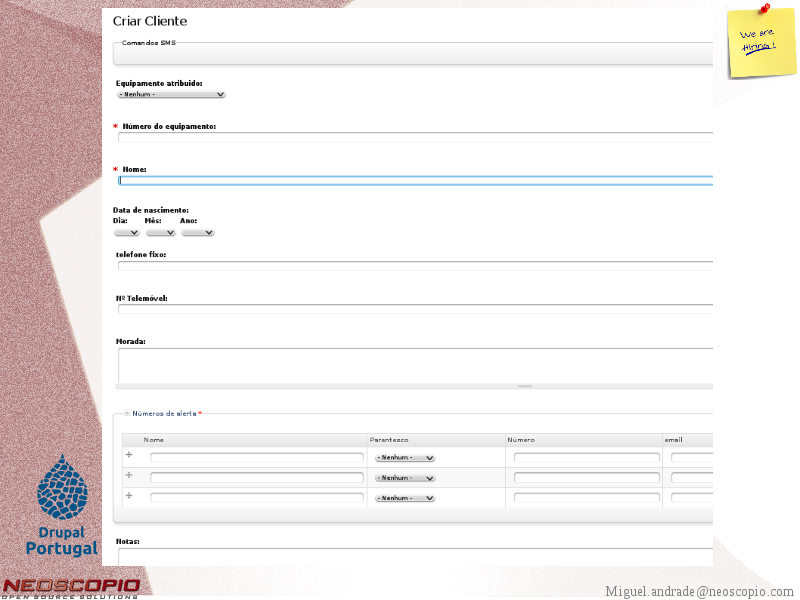Click second alert row Número field

click(x=587, y=478)
